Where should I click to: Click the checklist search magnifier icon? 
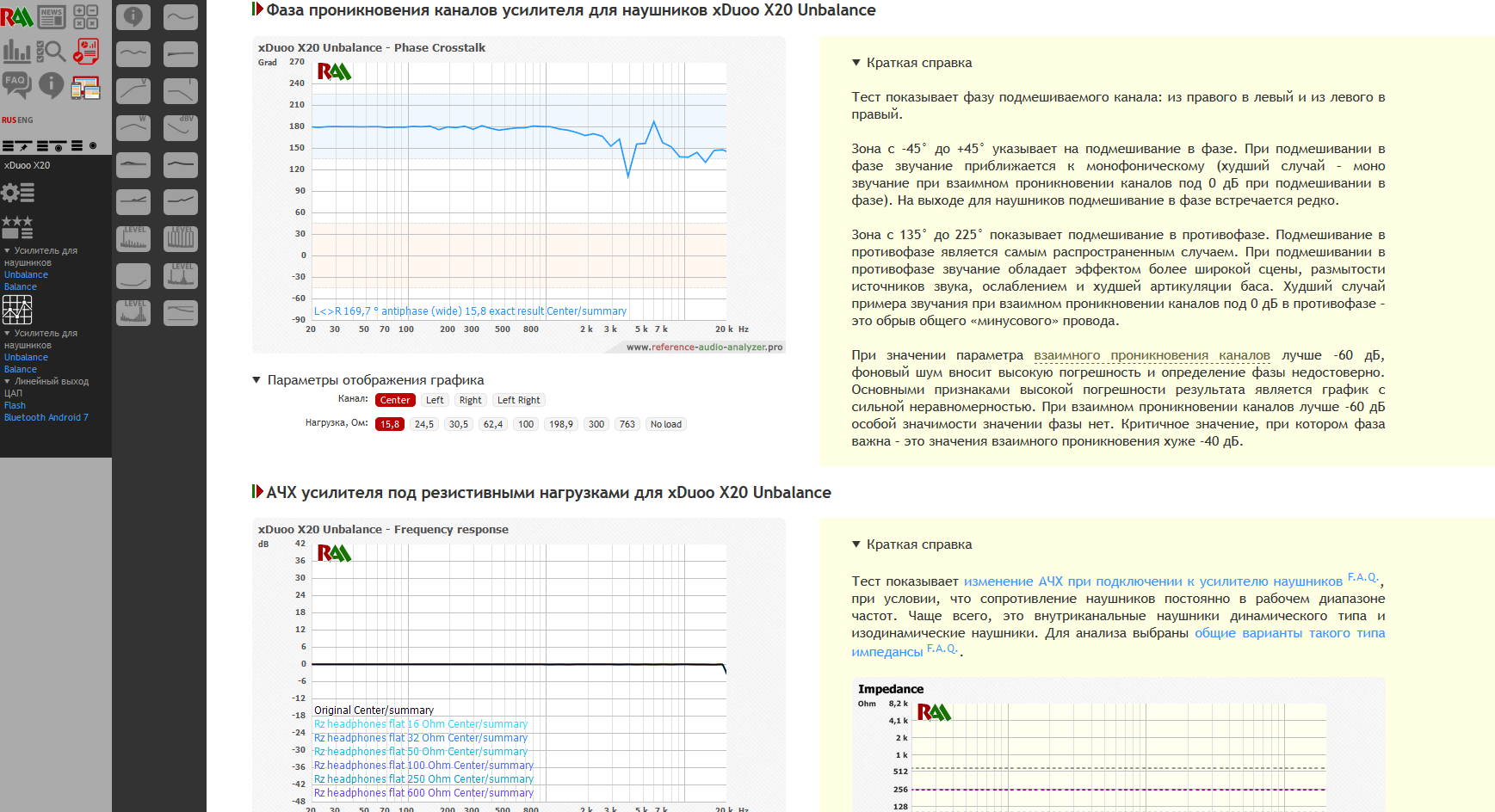click(x=52, y=52)
